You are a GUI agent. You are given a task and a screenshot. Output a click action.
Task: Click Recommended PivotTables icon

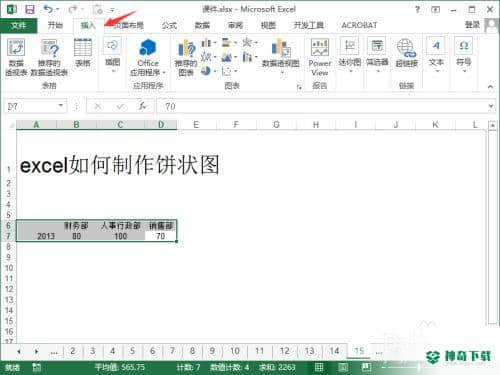tap(49, 57)
